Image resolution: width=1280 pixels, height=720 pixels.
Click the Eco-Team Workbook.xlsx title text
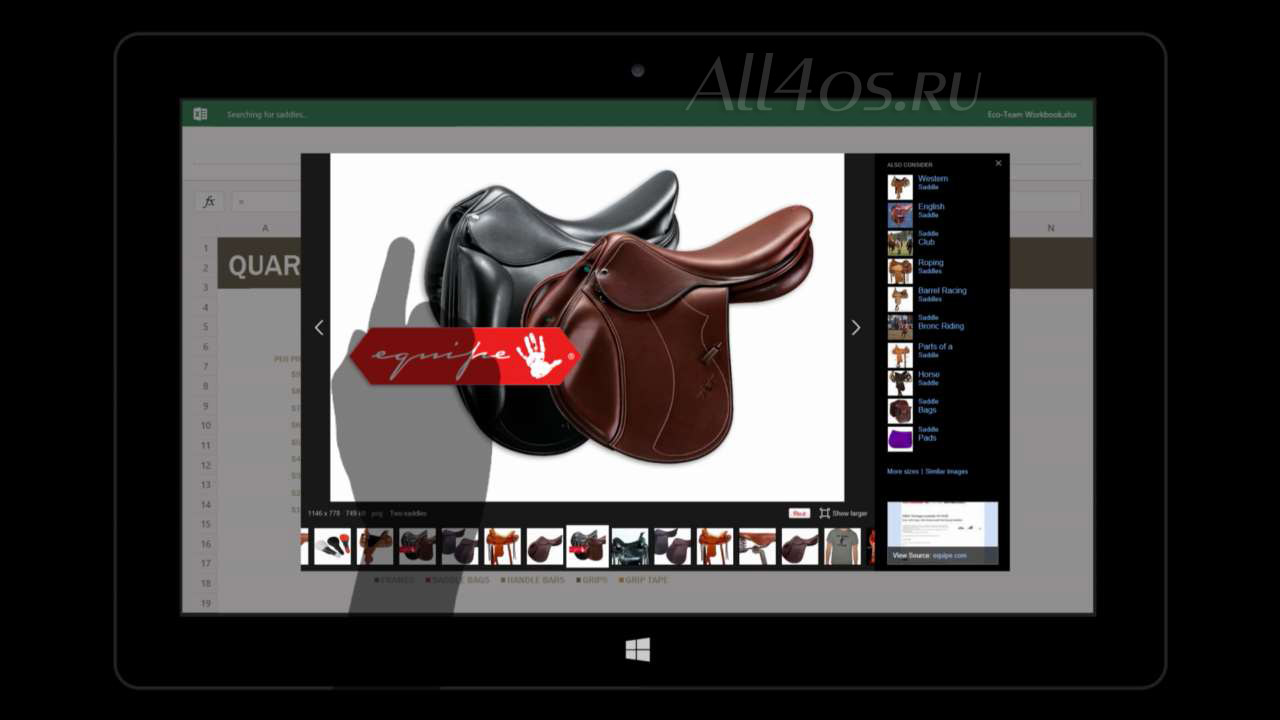tap(1032, 115)
